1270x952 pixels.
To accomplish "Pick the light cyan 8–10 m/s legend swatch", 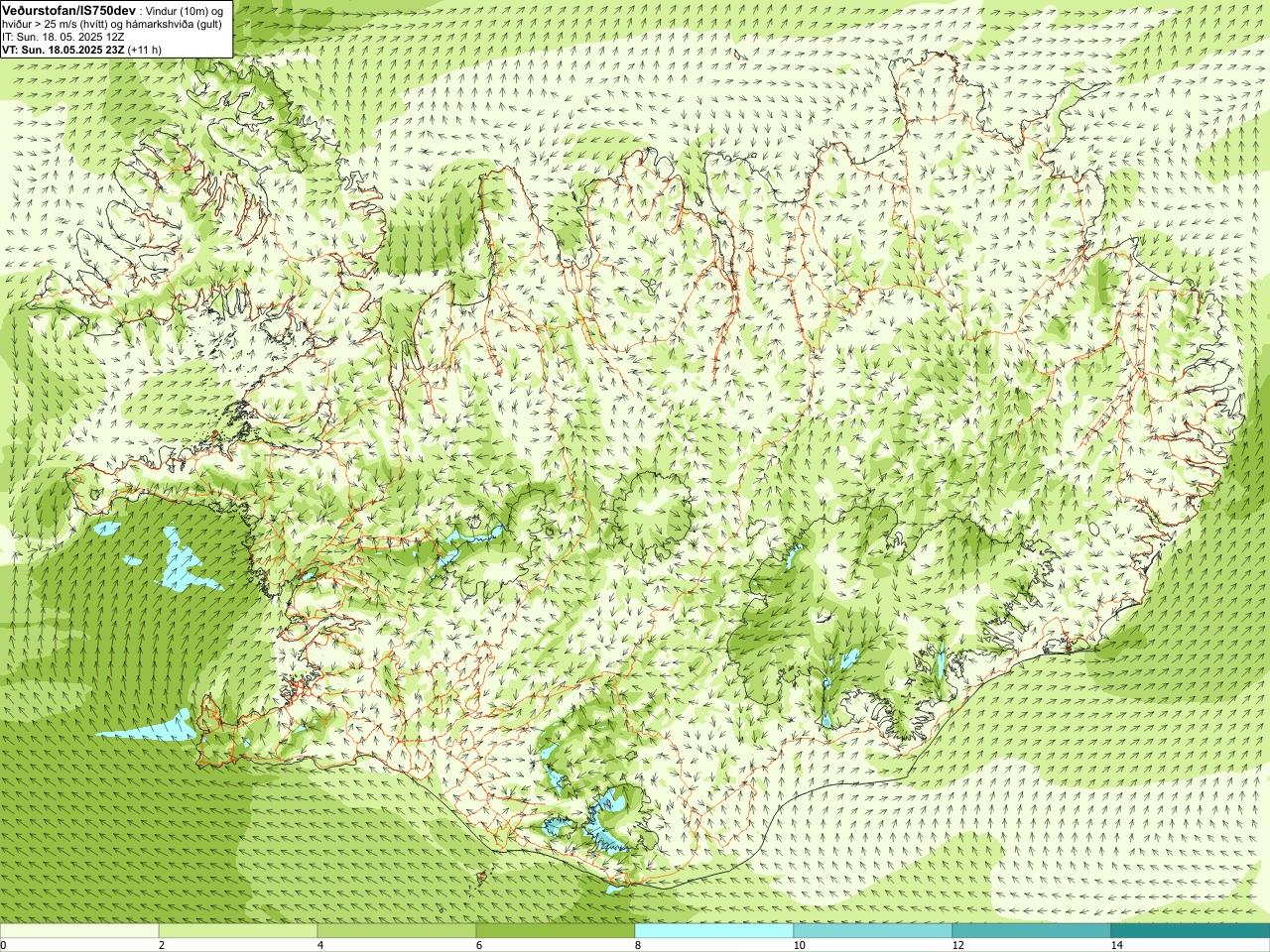I will 714,931.
